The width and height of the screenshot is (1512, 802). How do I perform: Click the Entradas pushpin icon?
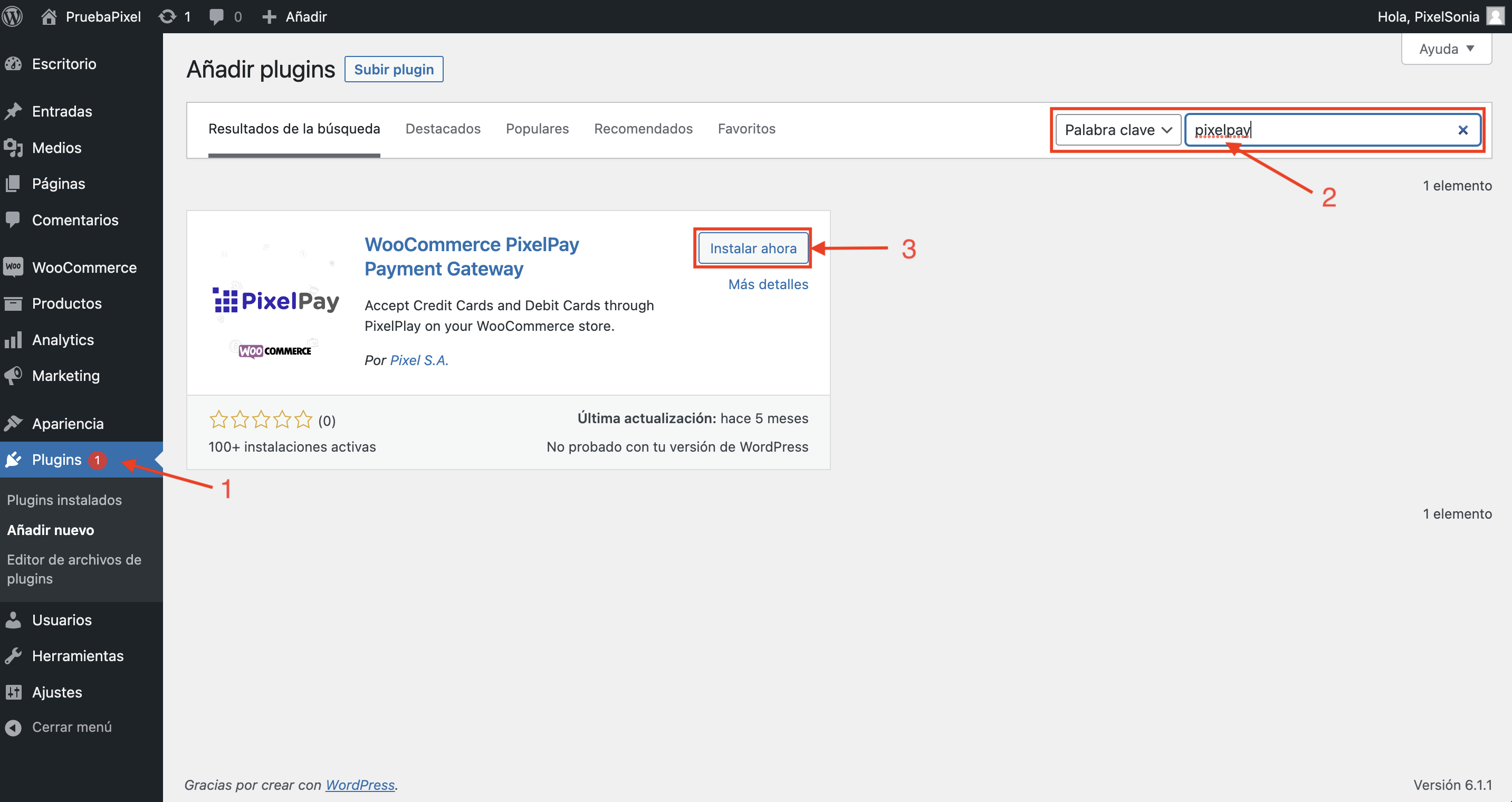pyautogui.click(x=13, y=111)
